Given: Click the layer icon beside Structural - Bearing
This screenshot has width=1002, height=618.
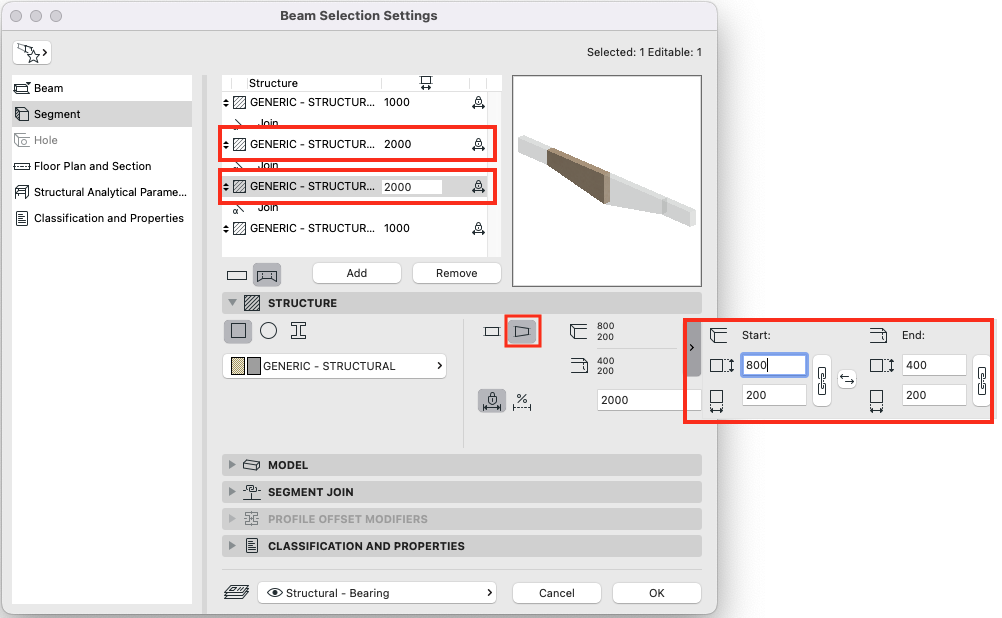Looking at the screenshot, I should (236, 592).
